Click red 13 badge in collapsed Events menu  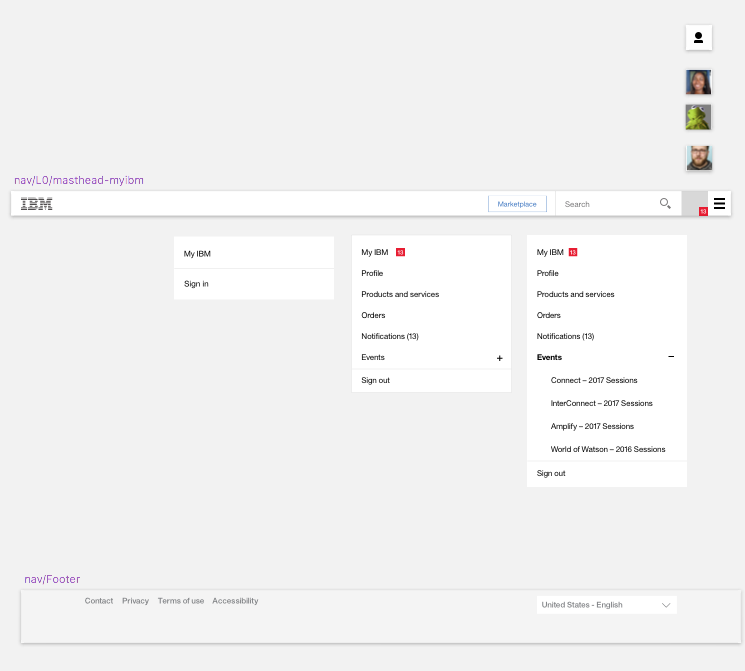(x=400, y=252)
